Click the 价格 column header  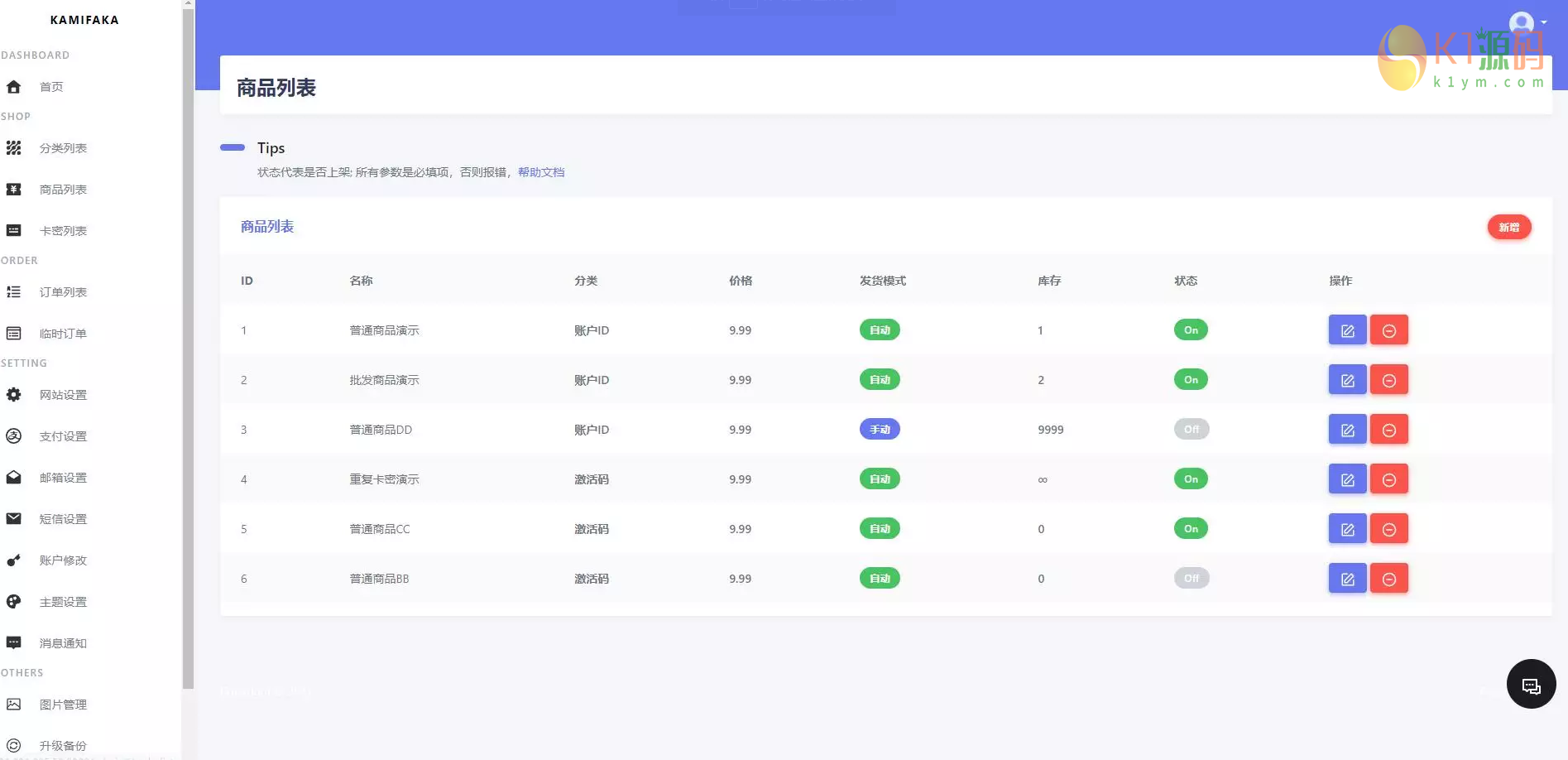pyautogui.click(x=741, y=281)
